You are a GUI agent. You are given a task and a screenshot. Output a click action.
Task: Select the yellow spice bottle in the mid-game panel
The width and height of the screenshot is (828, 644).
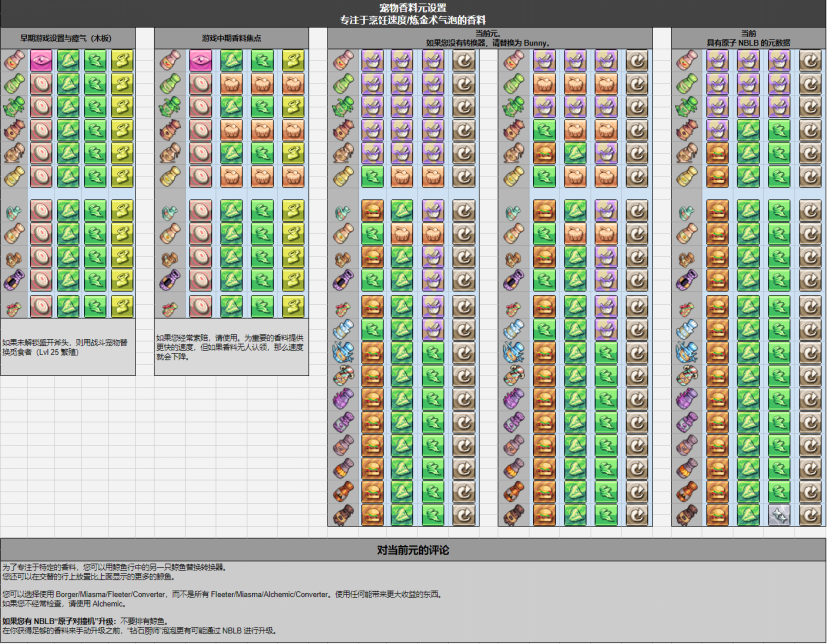171,177
